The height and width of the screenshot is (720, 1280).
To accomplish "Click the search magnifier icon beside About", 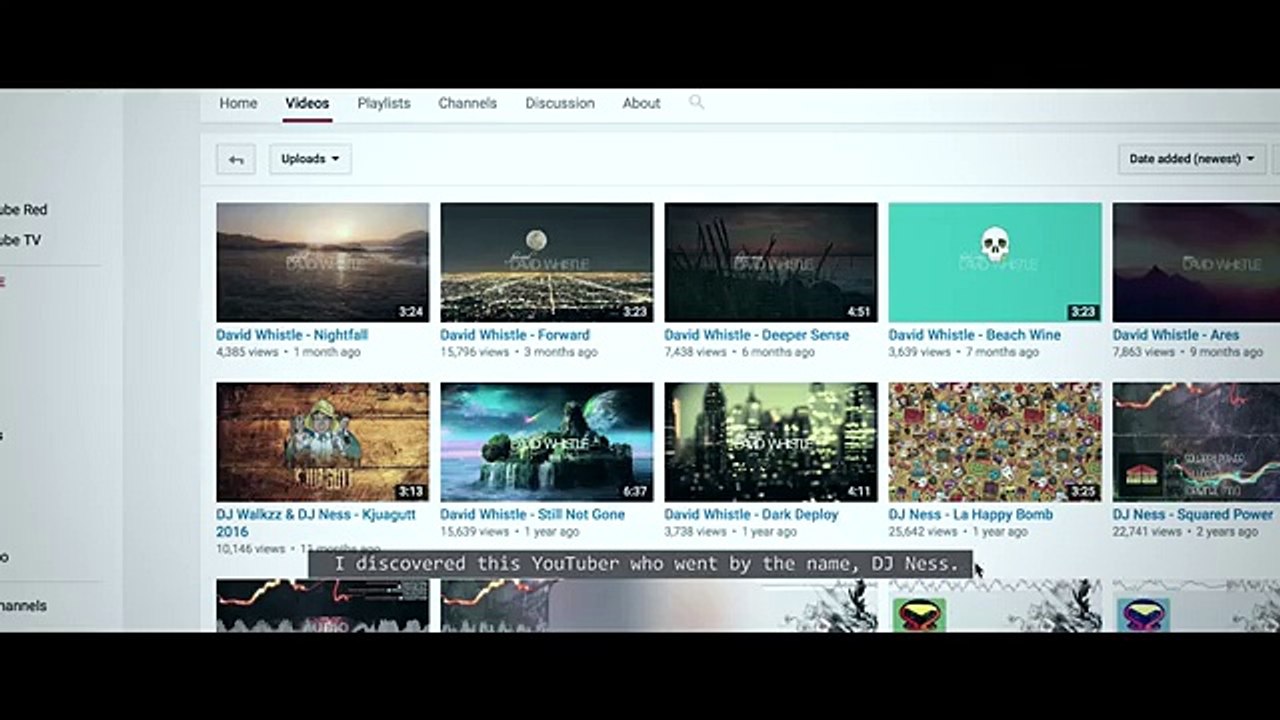I will click(x=697, y=102).
